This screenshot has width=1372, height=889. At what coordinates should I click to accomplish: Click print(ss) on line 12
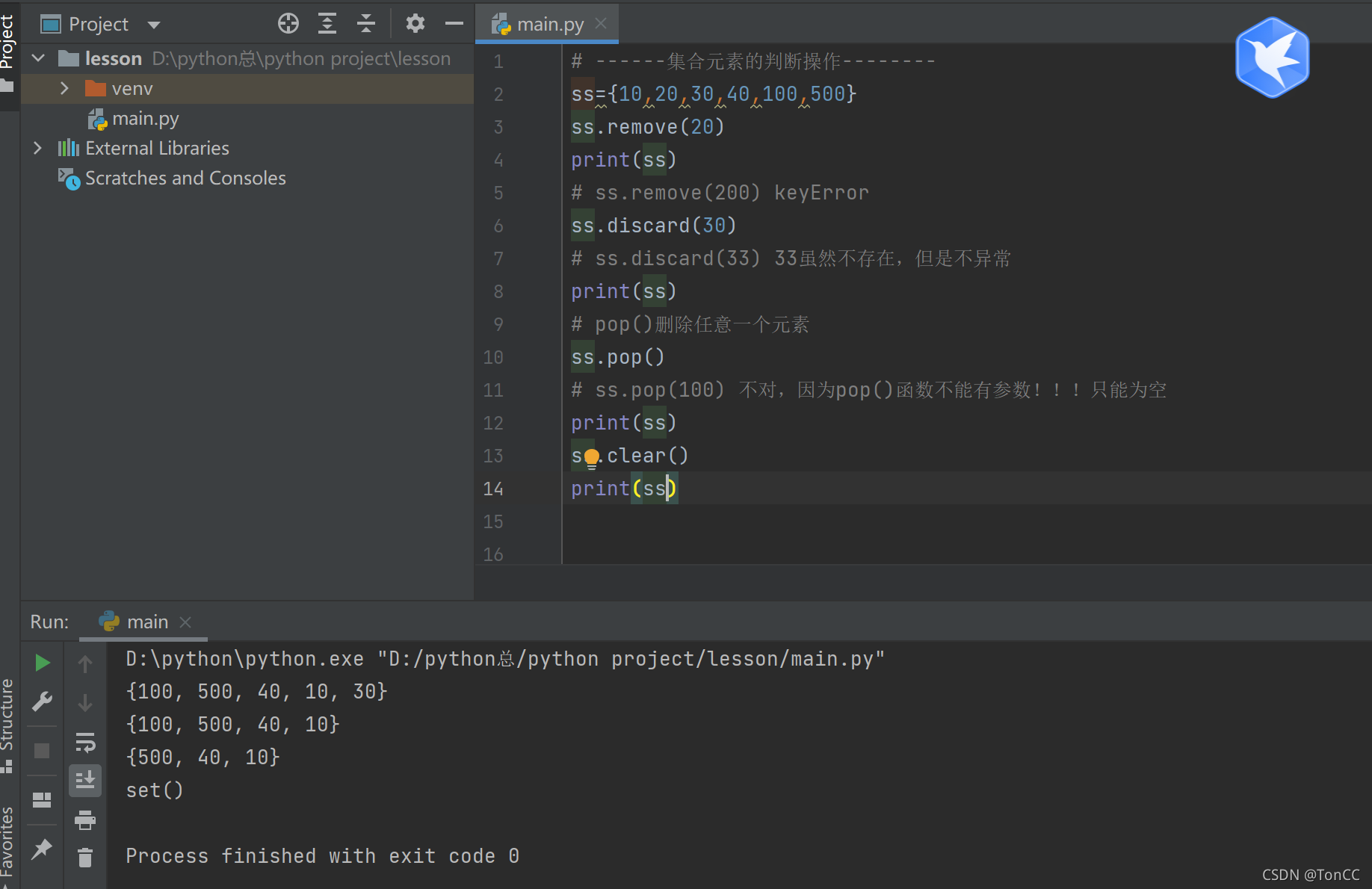pos(624,423)
